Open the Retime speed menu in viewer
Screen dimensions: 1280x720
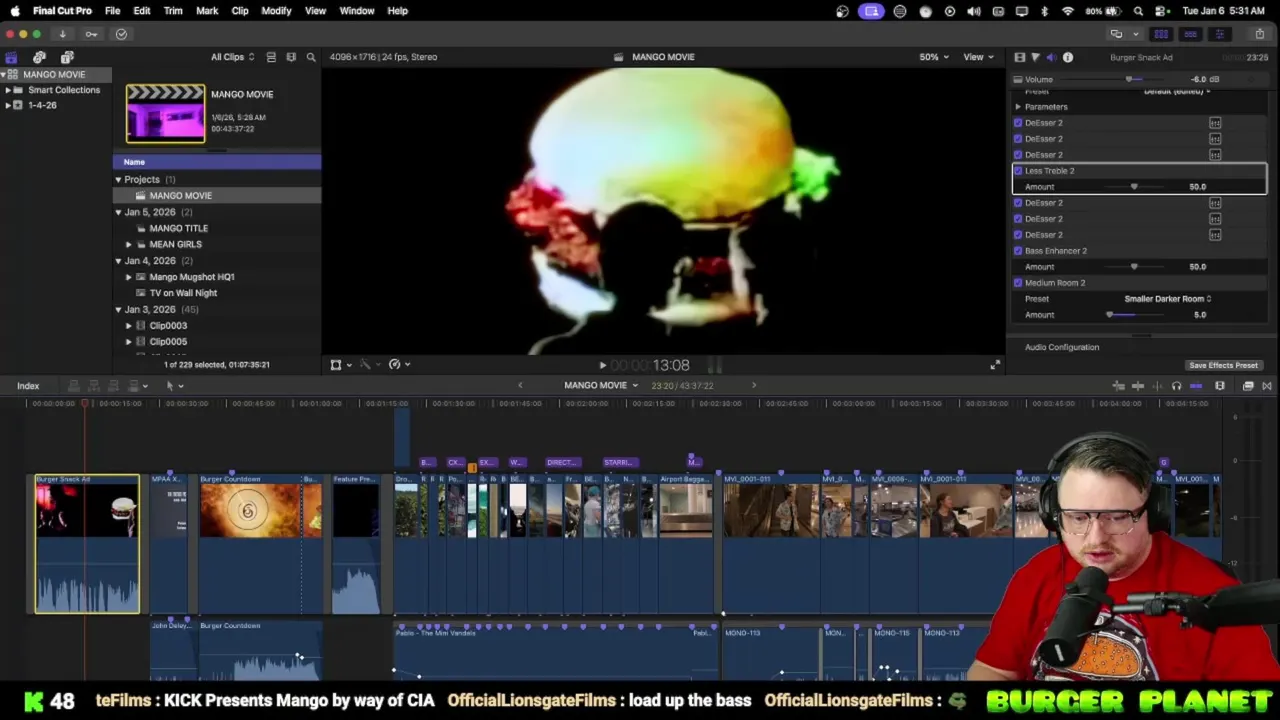point(399,365)
